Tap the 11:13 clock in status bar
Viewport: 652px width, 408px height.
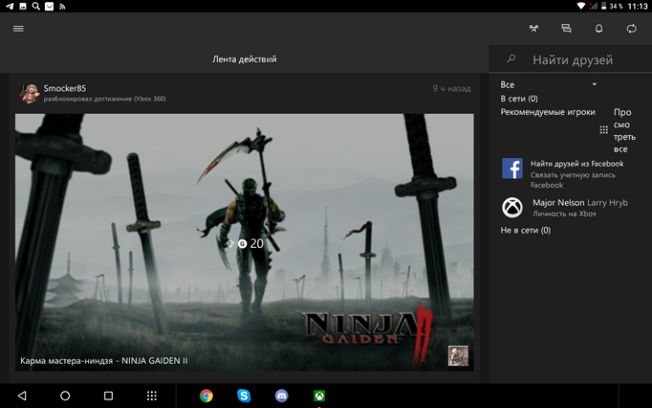637,6
